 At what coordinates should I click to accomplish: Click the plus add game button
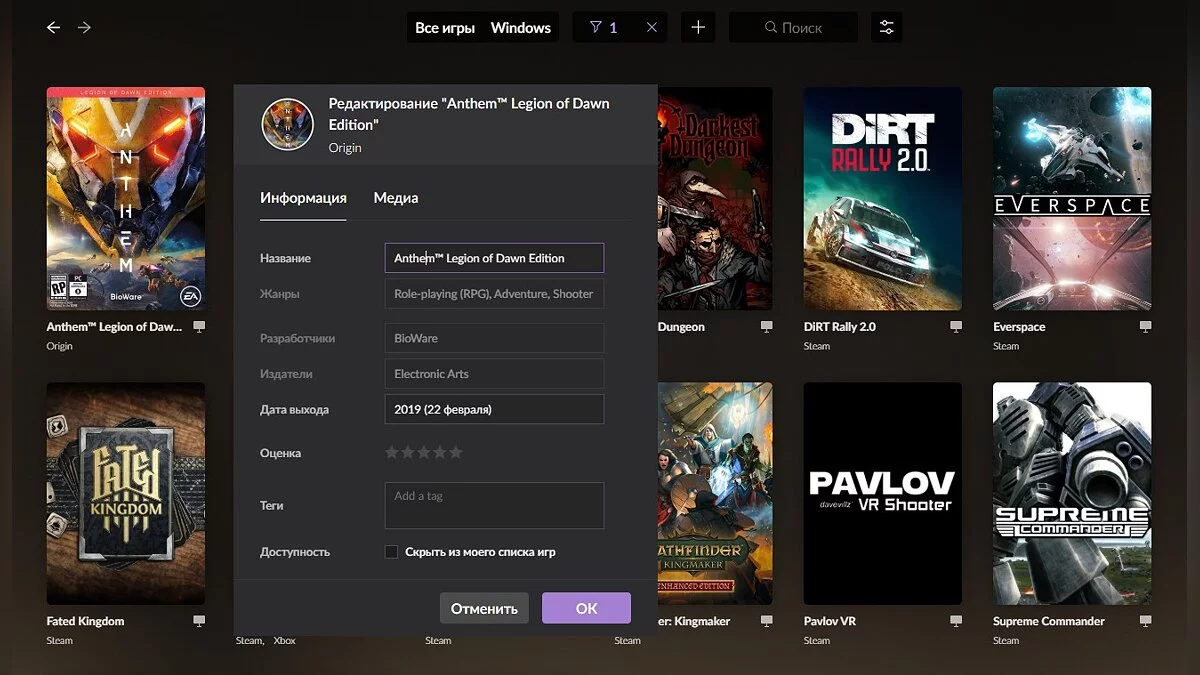(698, 28)
